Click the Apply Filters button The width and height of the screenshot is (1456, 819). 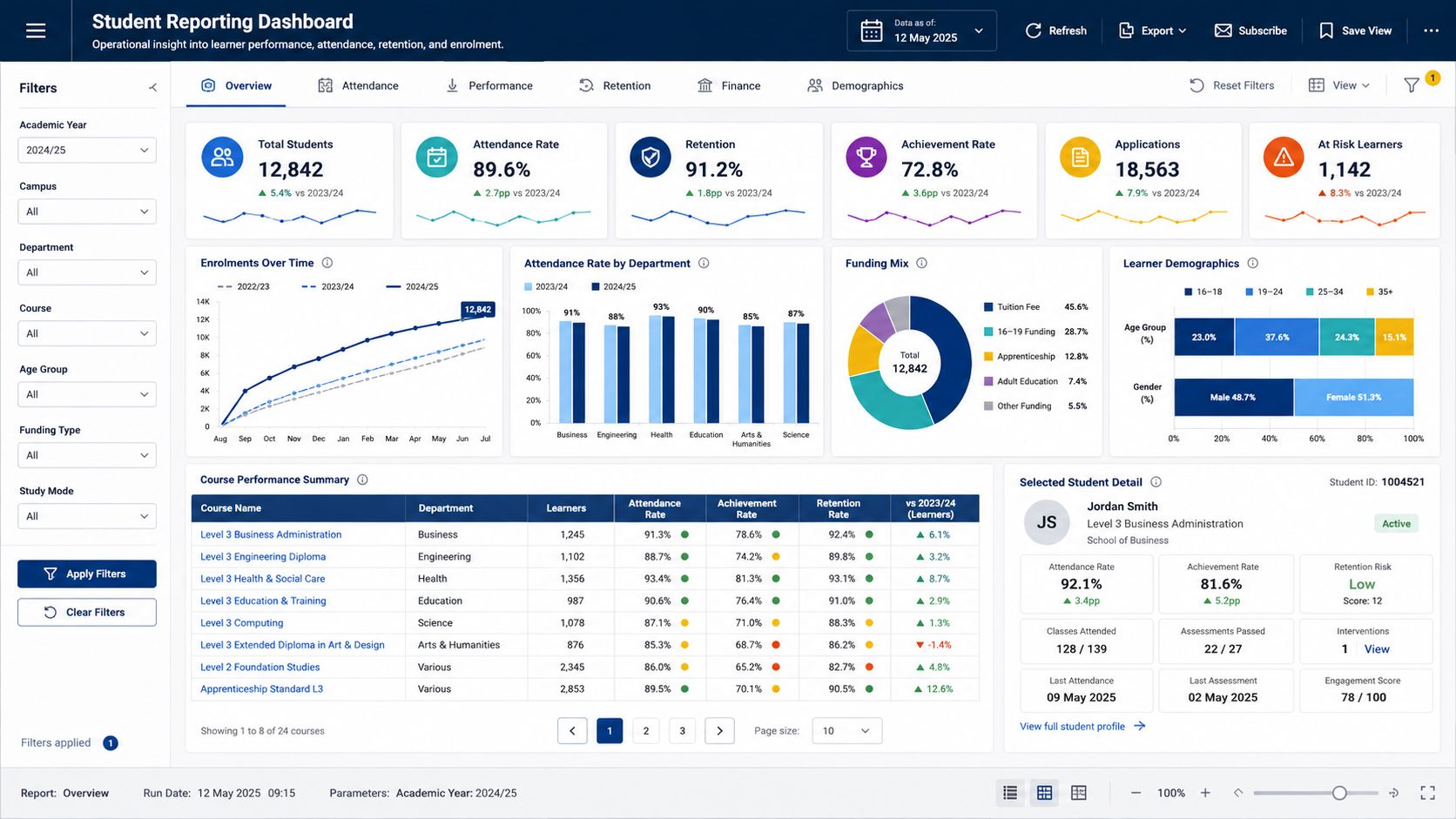coord(87,574)
